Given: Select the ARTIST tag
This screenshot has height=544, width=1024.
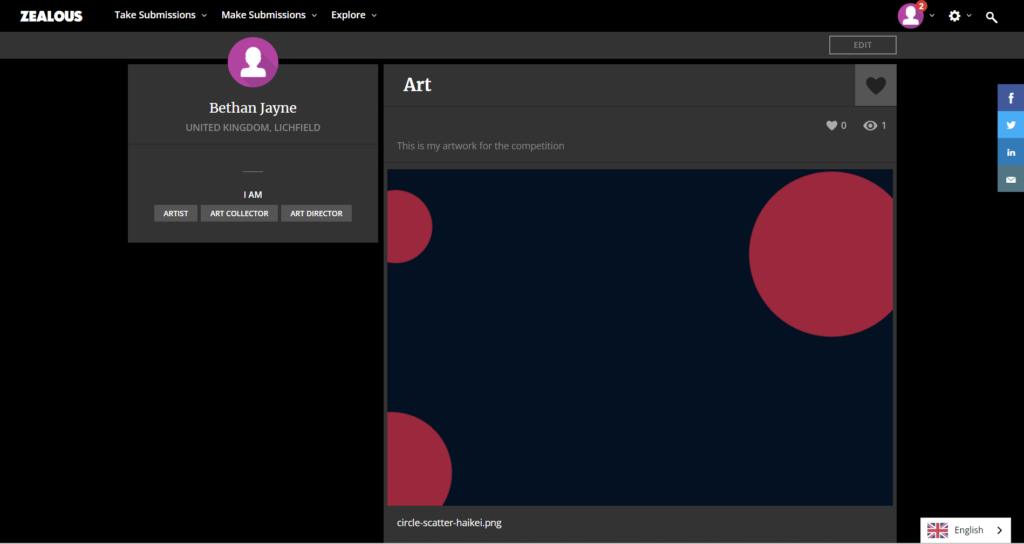Looking at the screenshot, I should 176,213.
